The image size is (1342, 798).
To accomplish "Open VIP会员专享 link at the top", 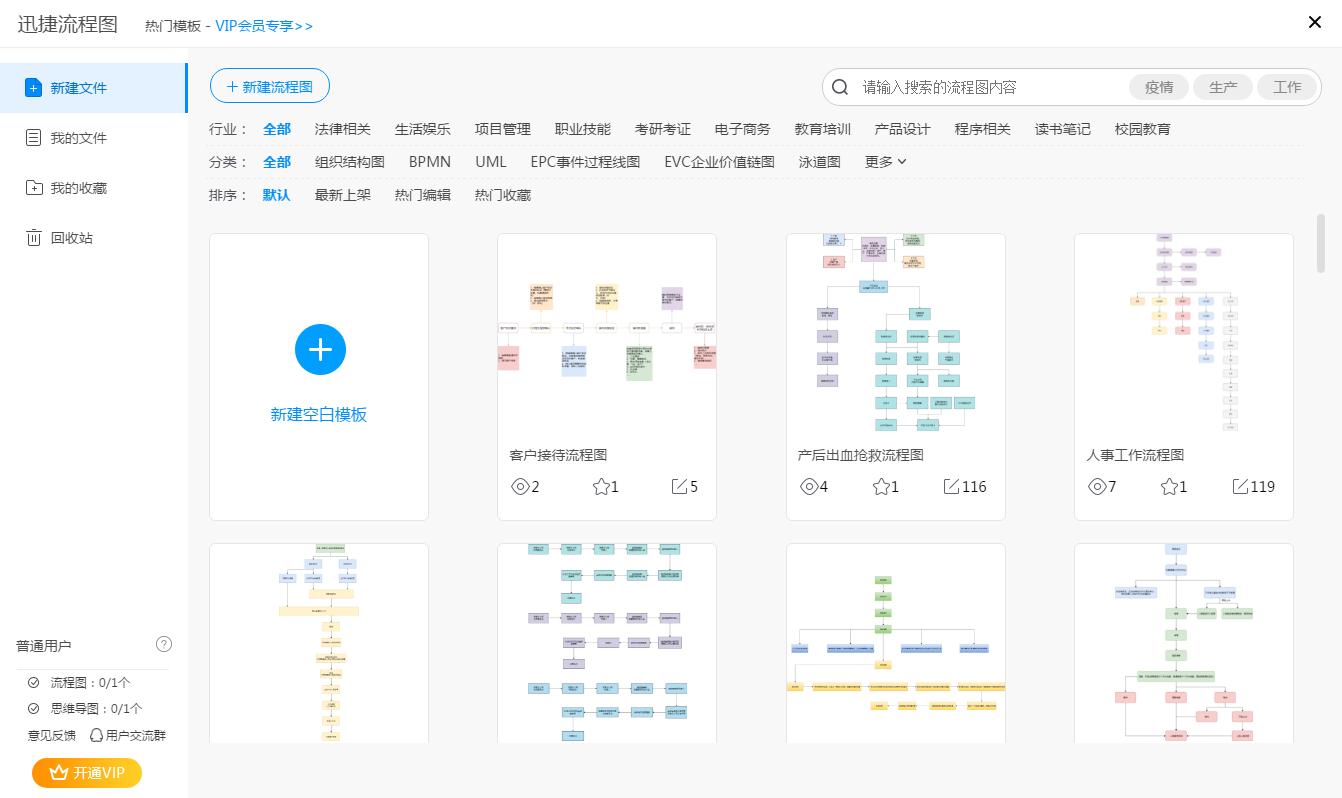I will 264,25.
